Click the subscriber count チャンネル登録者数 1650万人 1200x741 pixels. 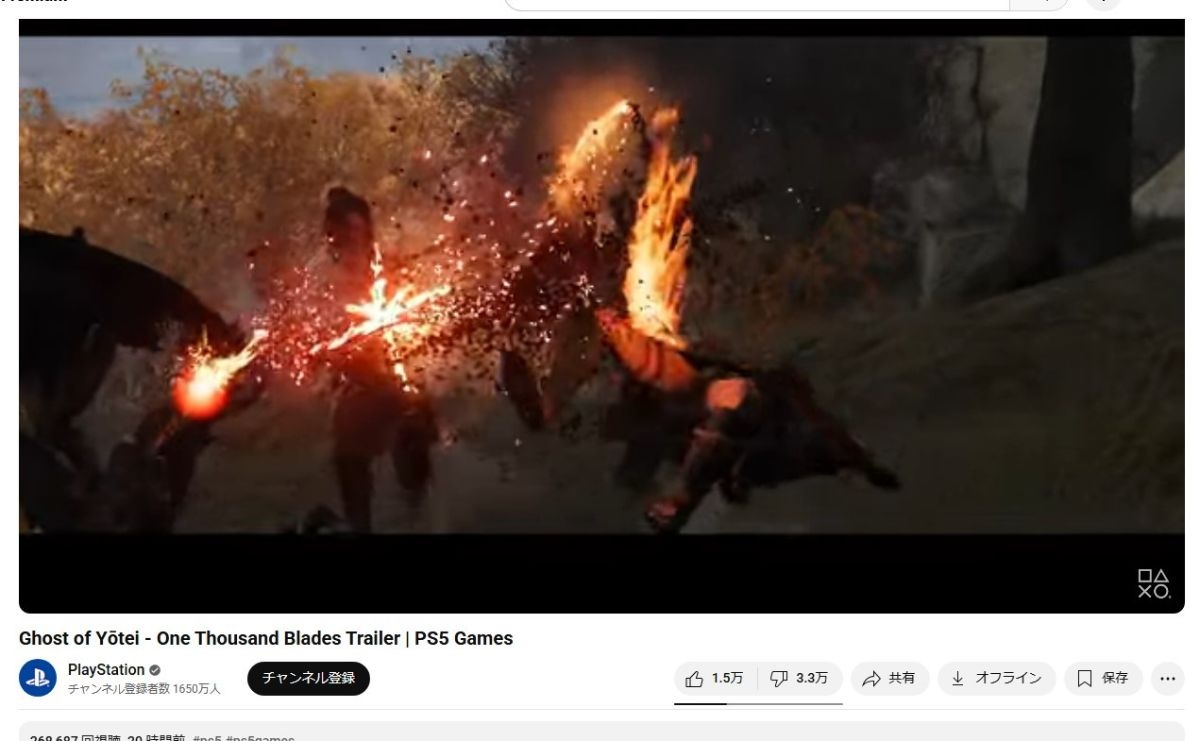(144, 689)
